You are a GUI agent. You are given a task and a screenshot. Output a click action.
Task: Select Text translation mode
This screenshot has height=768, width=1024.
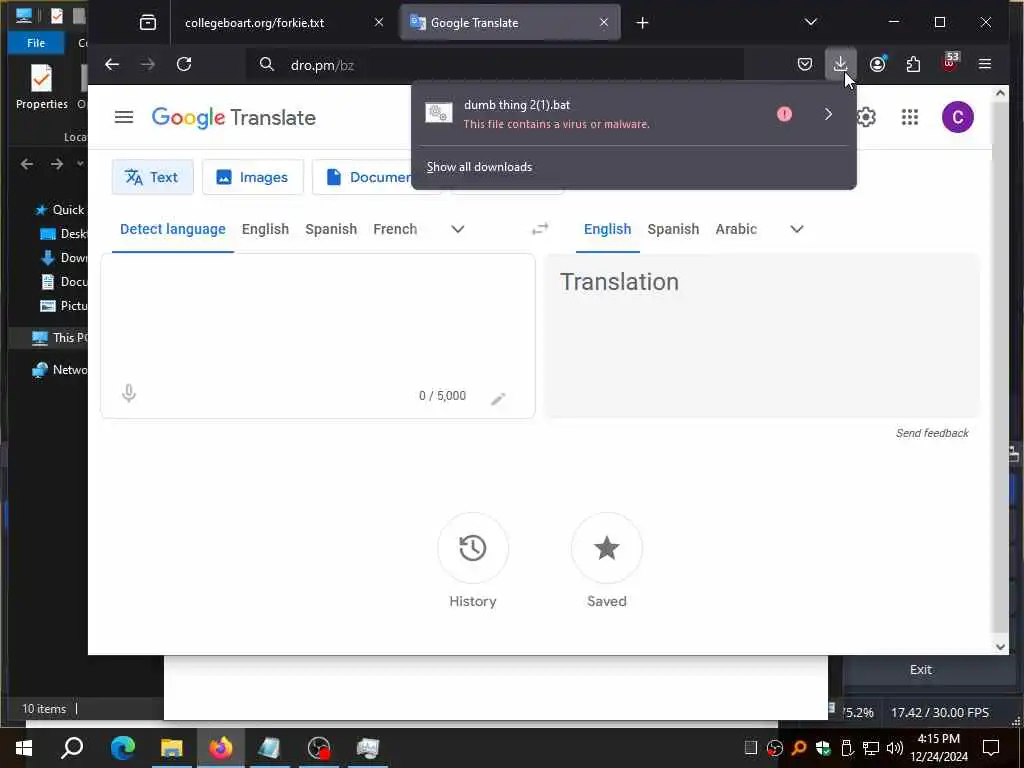pos(152,177)
